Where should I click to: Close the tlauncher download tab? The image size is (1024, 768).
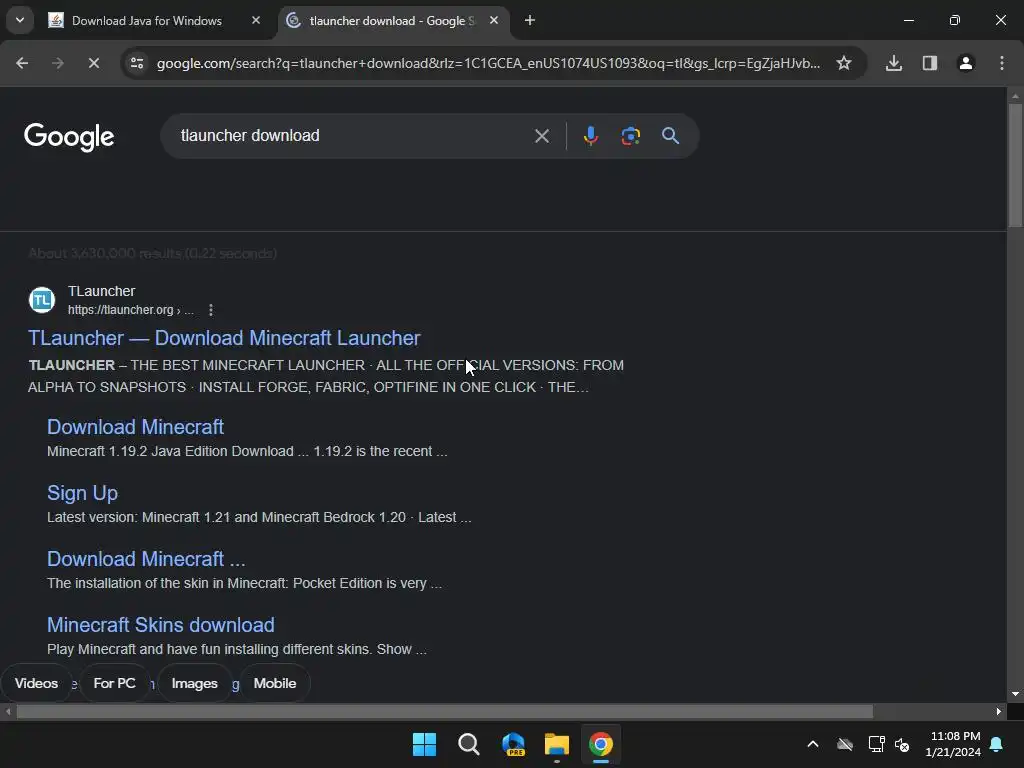pos(494,21)
